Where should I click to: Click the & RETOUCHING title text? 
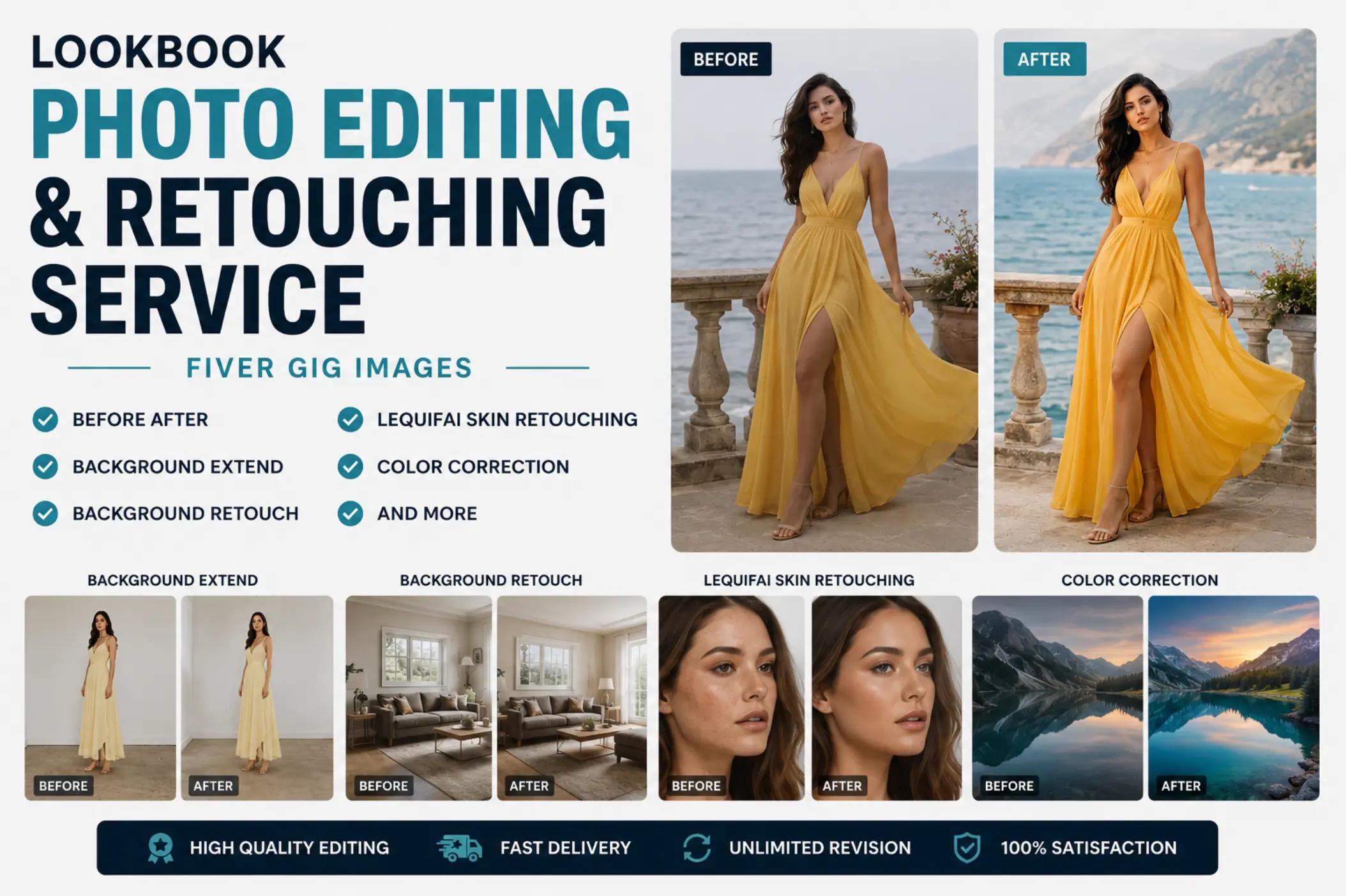(318, 211)
